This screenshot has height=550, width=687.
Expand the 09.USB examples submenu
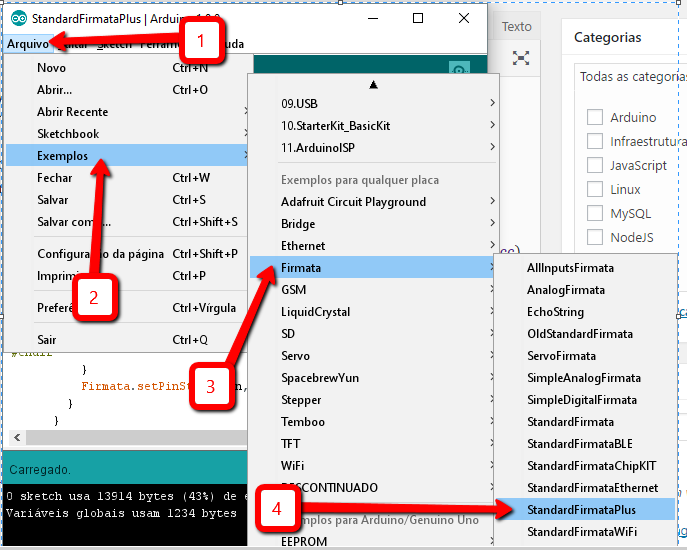pos(374,103)
